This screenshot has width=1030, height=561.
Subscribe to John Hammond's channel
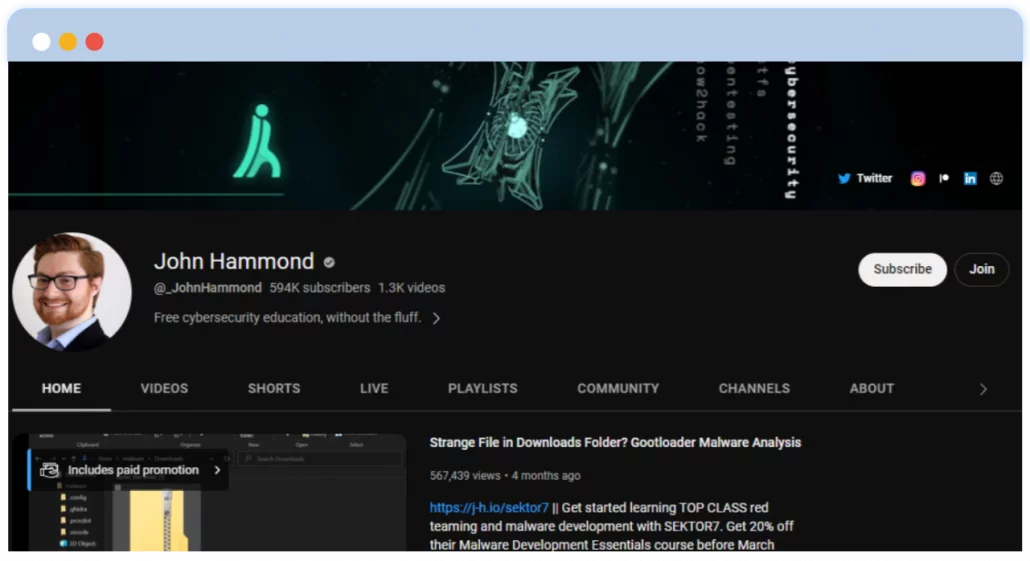[x=902, y=269]
